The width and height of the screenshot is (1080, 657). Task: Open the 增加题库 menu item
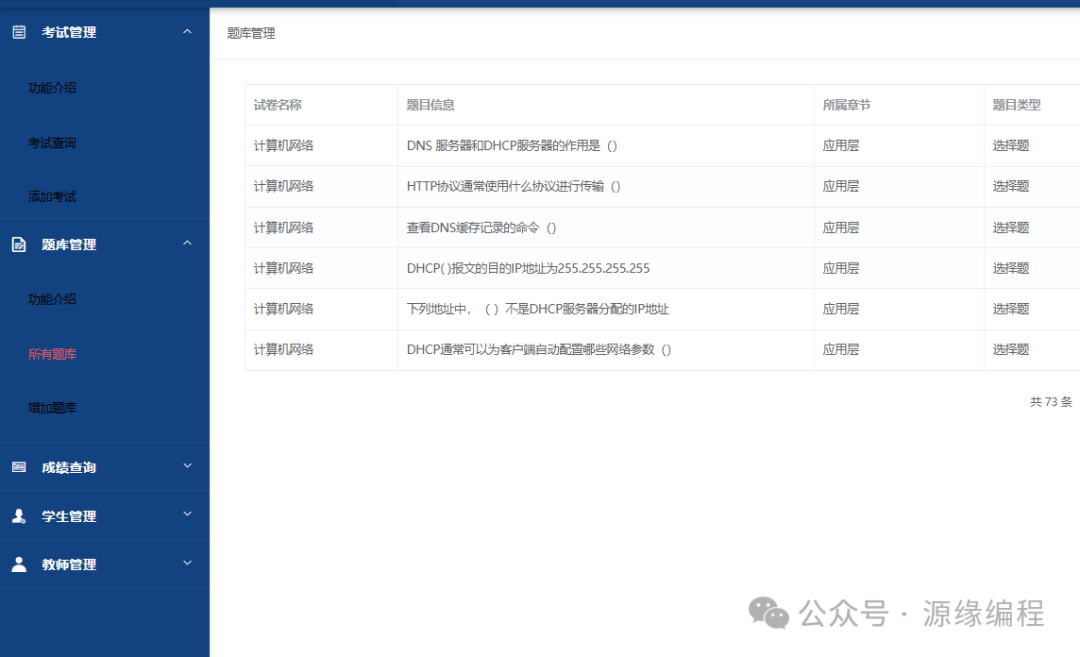52,408
